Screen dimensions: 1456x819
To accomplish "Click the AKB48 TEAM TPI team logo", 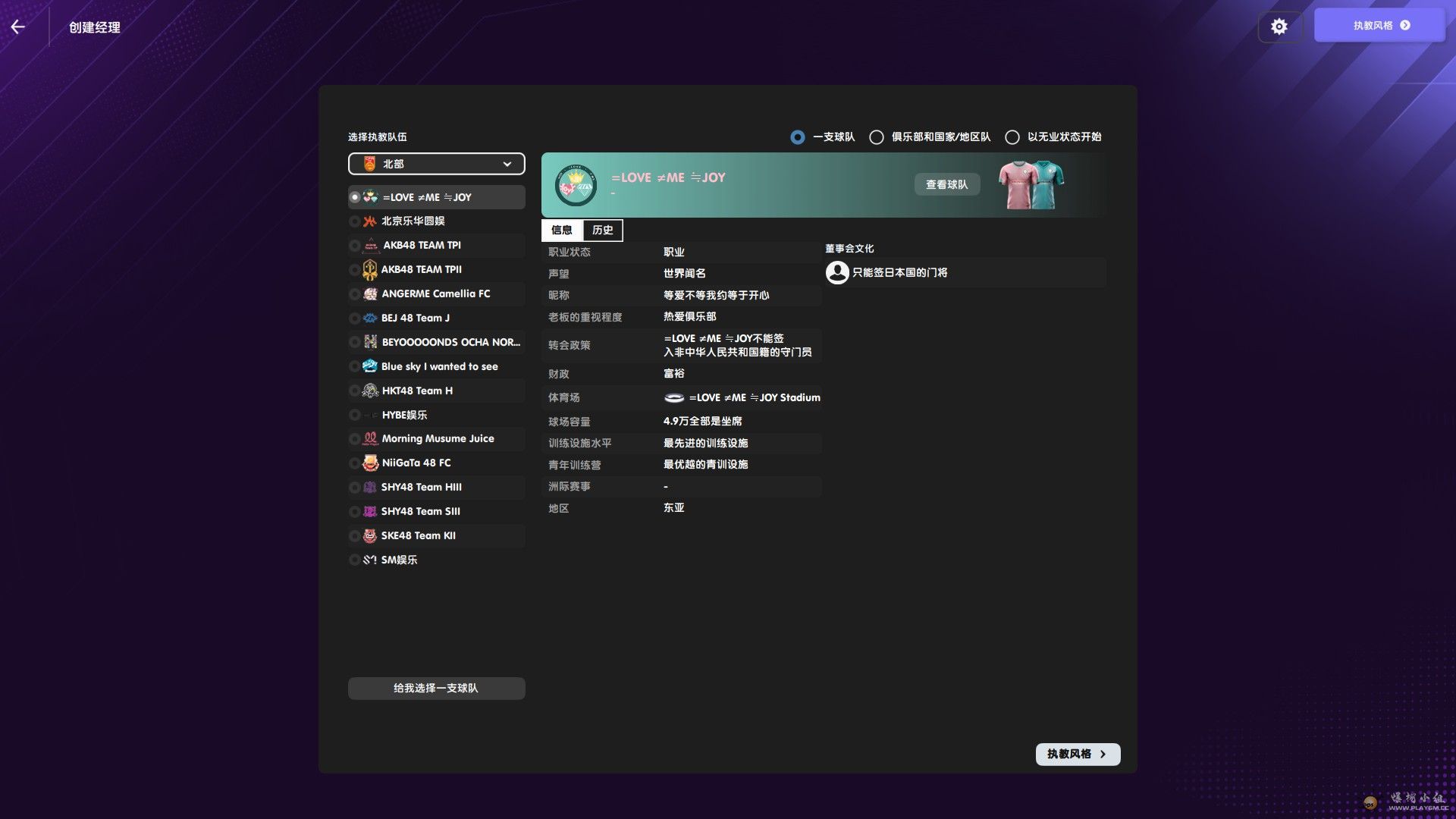I will pos(371,246).
